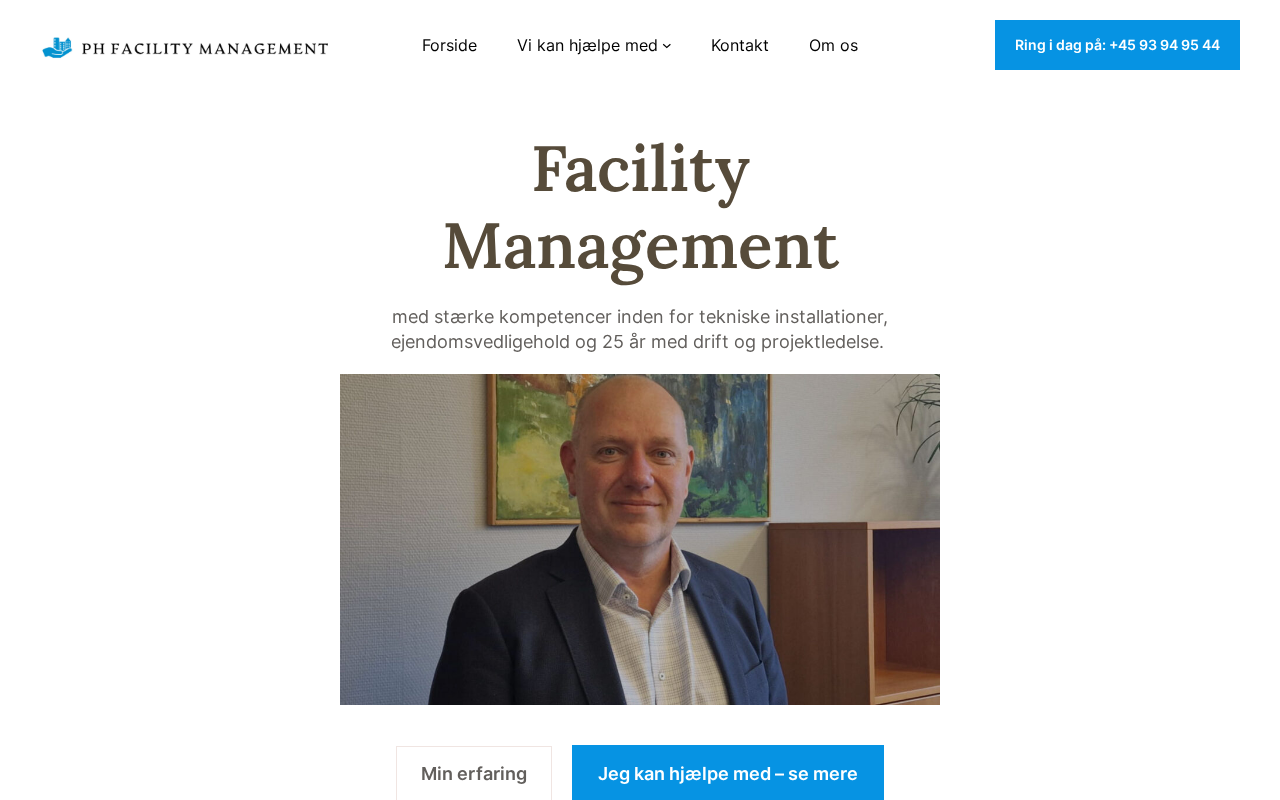Click the word Management in the heading
This screenshot has width=1280, height=800.
click(x=640, y=246)
